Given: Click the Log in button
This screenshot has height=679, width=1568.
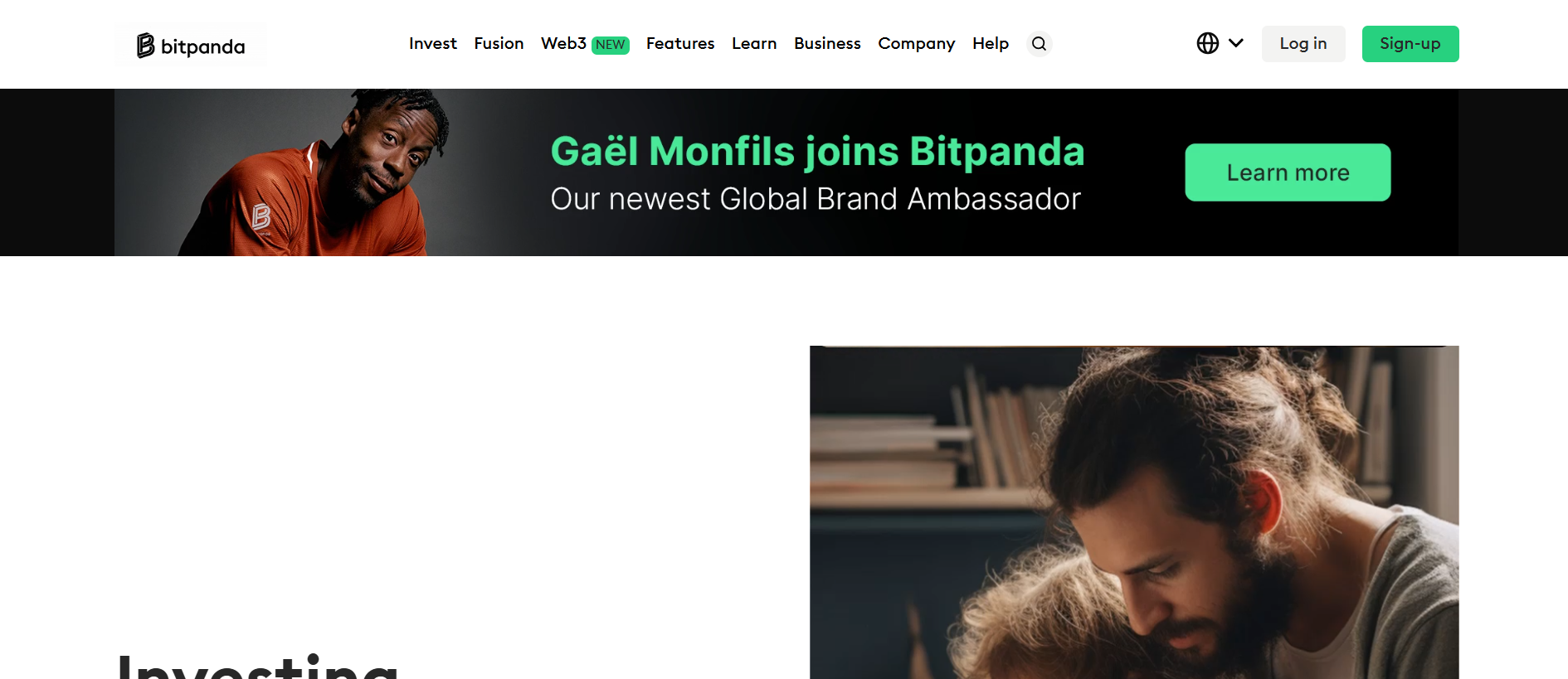Looking at the screenshot, I should click(x=1303, y=44).
